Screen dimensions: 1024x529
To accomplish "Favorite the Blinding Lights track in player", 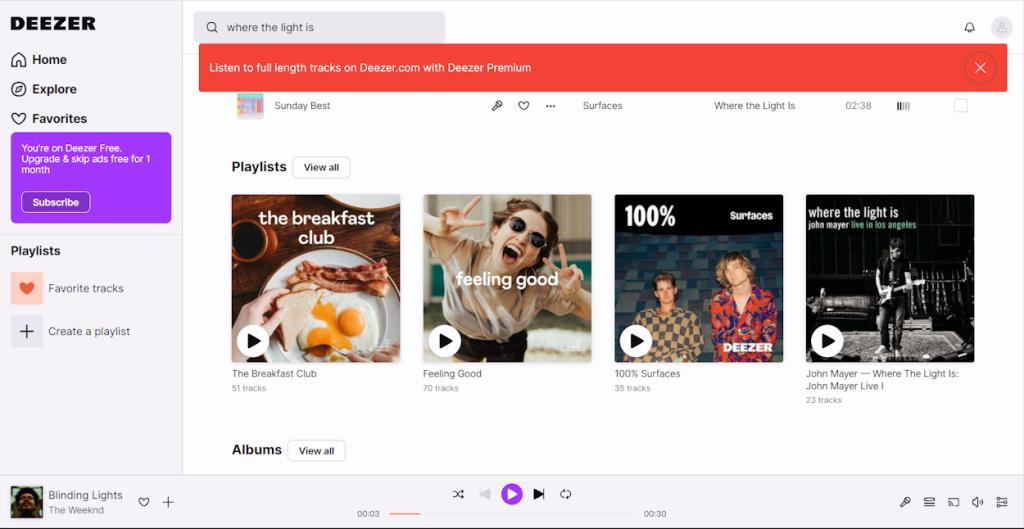I will (x=144, y=502).
